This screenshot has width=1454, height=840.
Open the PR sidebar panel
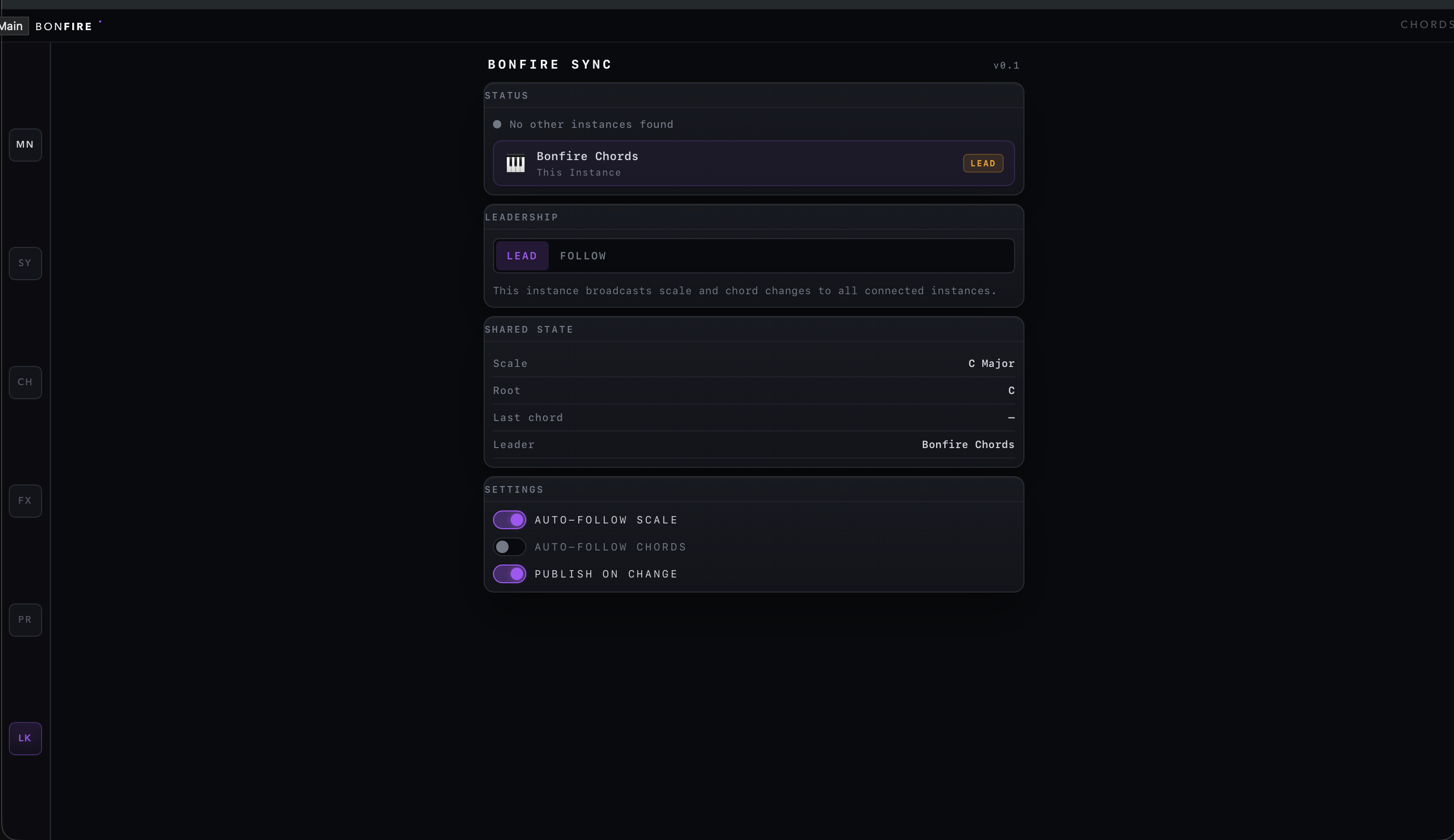[x=25, y=620]
